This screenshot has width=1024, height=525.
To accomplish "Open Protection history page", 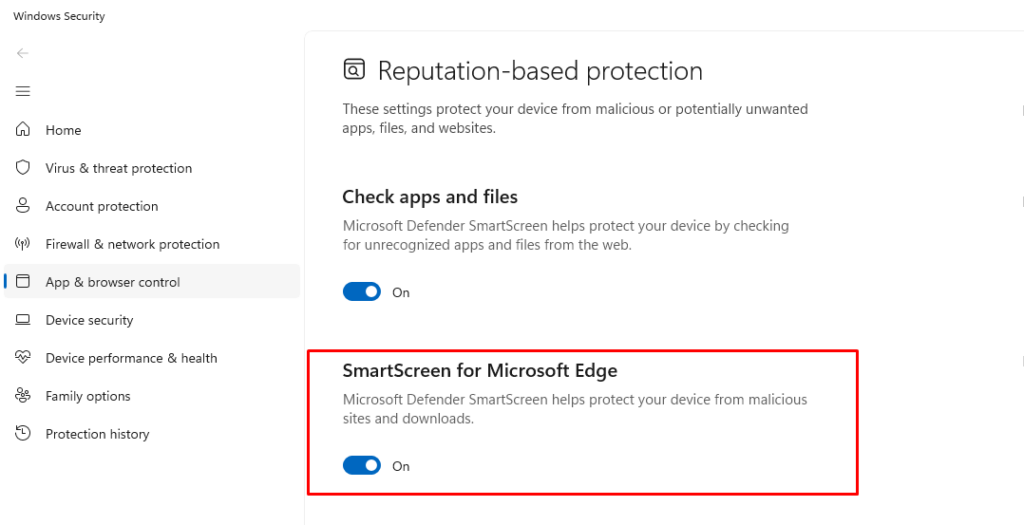I will point(97,434).
